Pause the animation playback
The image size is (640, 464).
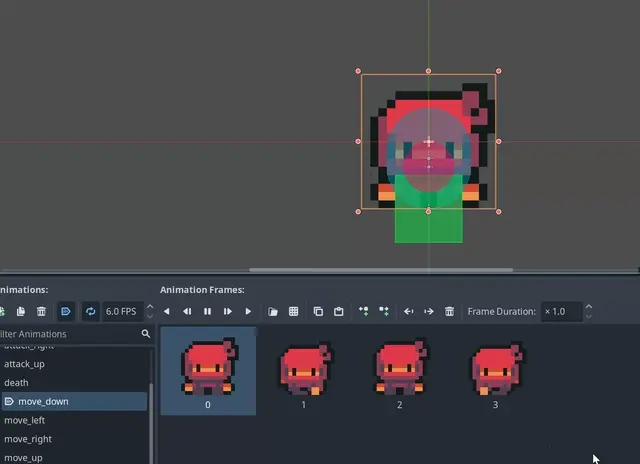point(207,312)
